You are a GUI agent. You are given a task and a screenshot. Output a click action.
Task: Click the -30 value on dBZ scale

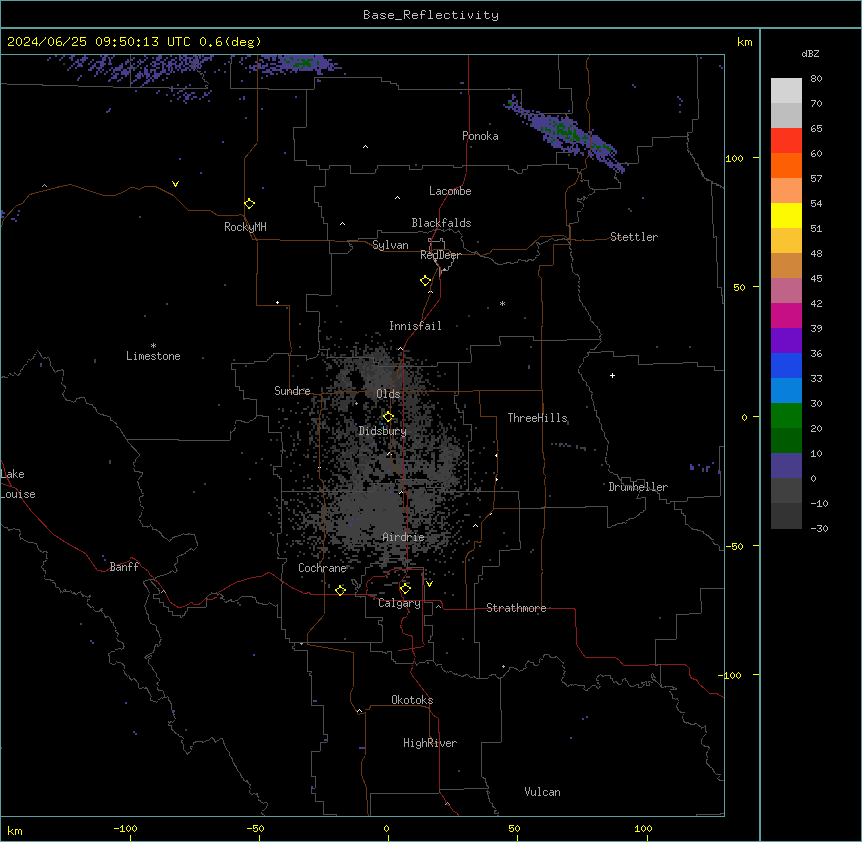point(819,528)
